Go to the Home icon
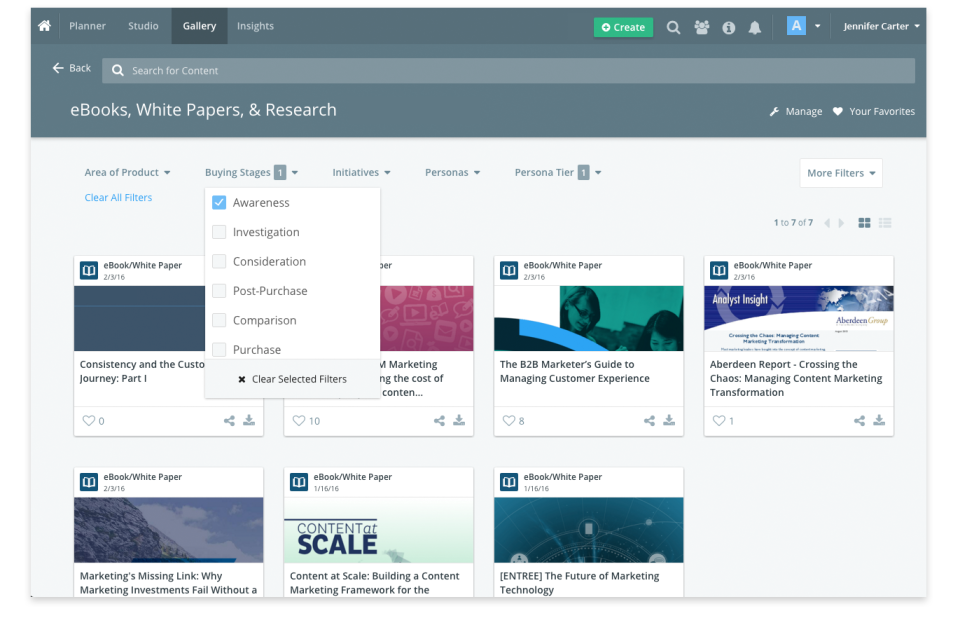Image resolution: width=960 pixels, height=618 pixels. (44, 26)
